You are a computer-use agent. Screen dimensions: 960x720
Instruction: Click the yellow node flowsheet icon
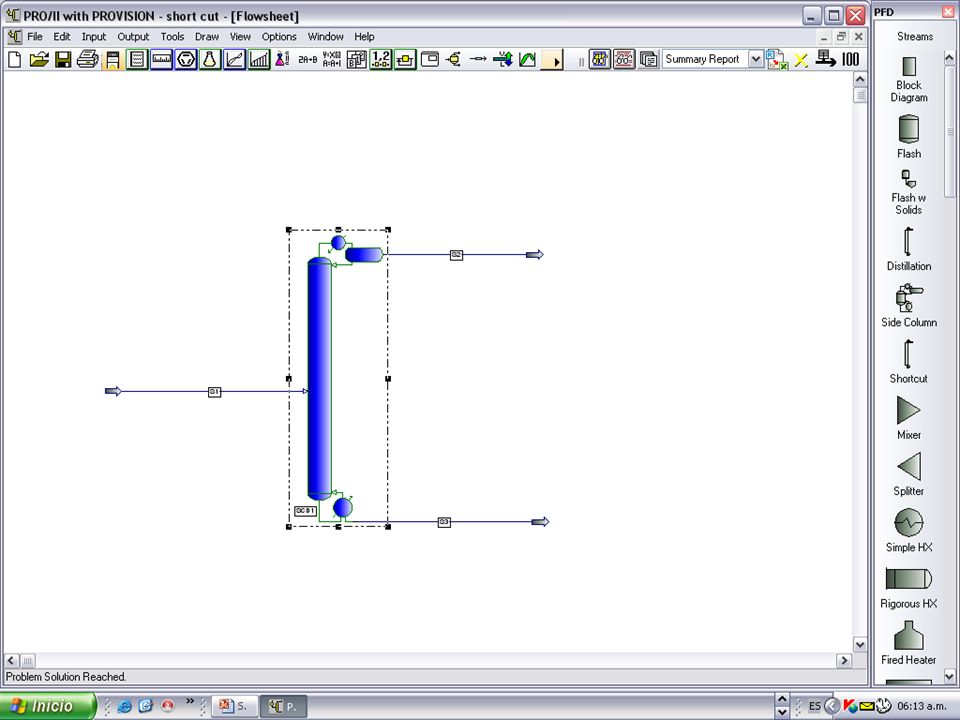[454, 59]
